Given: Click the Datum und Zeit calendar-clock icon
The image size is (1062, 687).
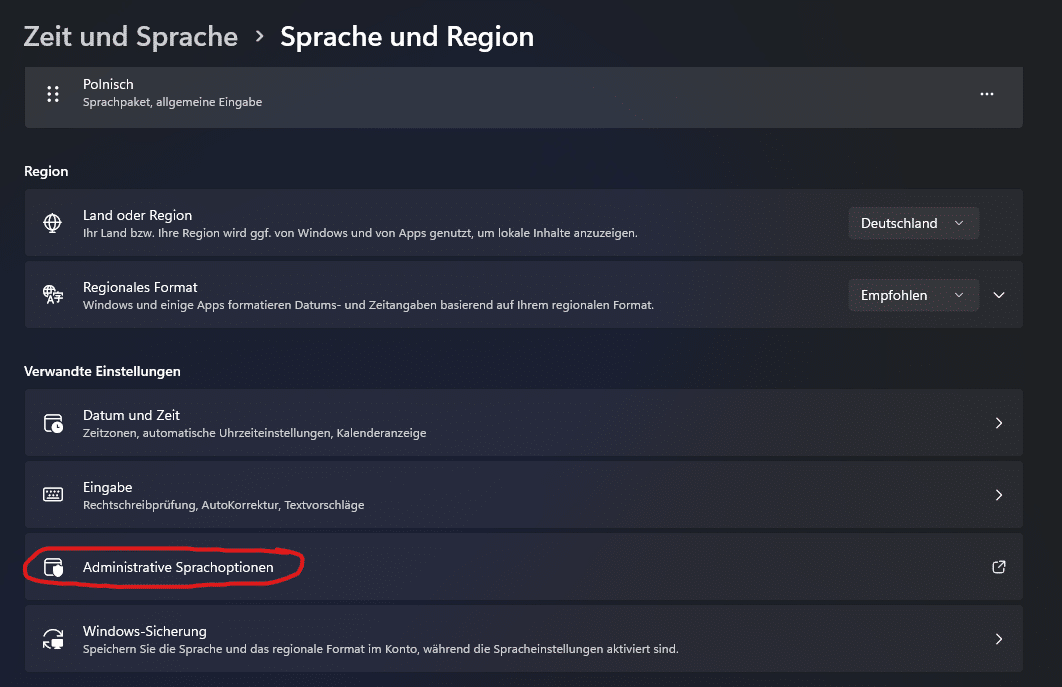Looking at the screenshot, I should (53, 423).
